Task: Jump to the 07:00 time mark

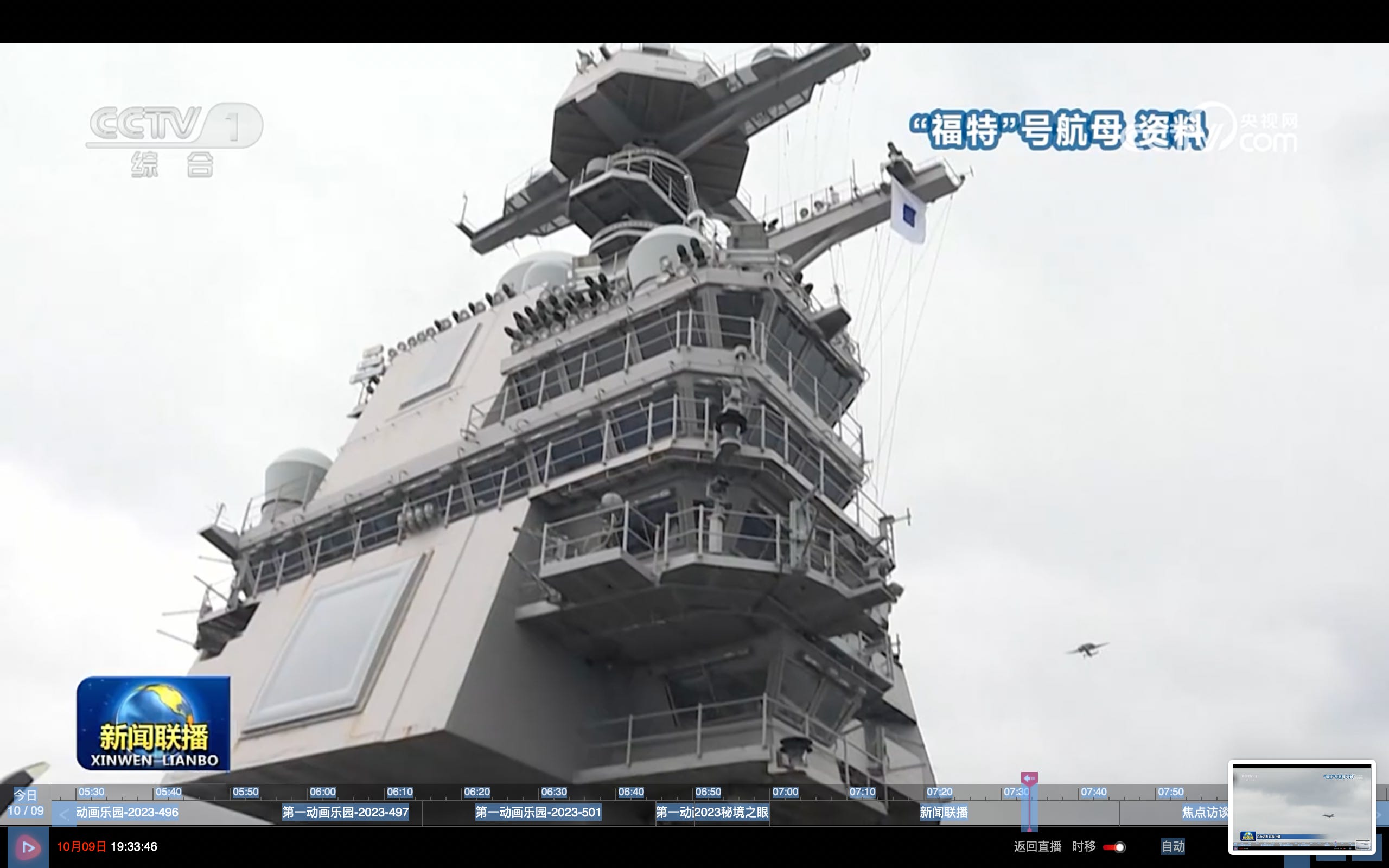Action: point(785,792)
